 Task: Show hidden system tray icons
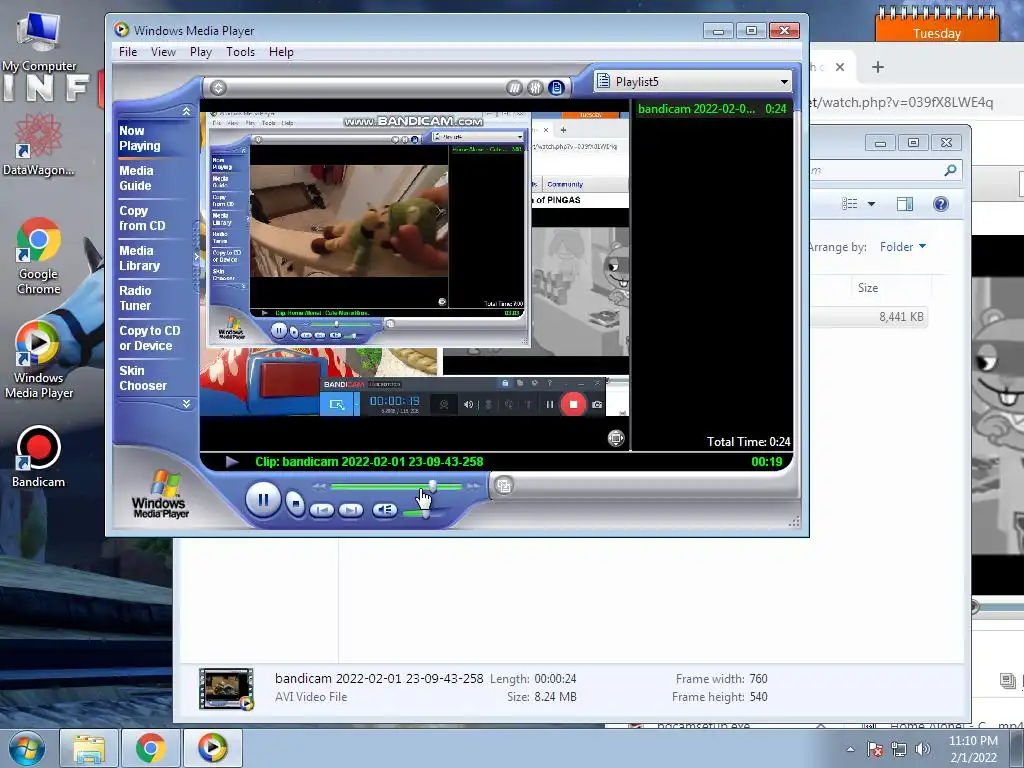850,749
